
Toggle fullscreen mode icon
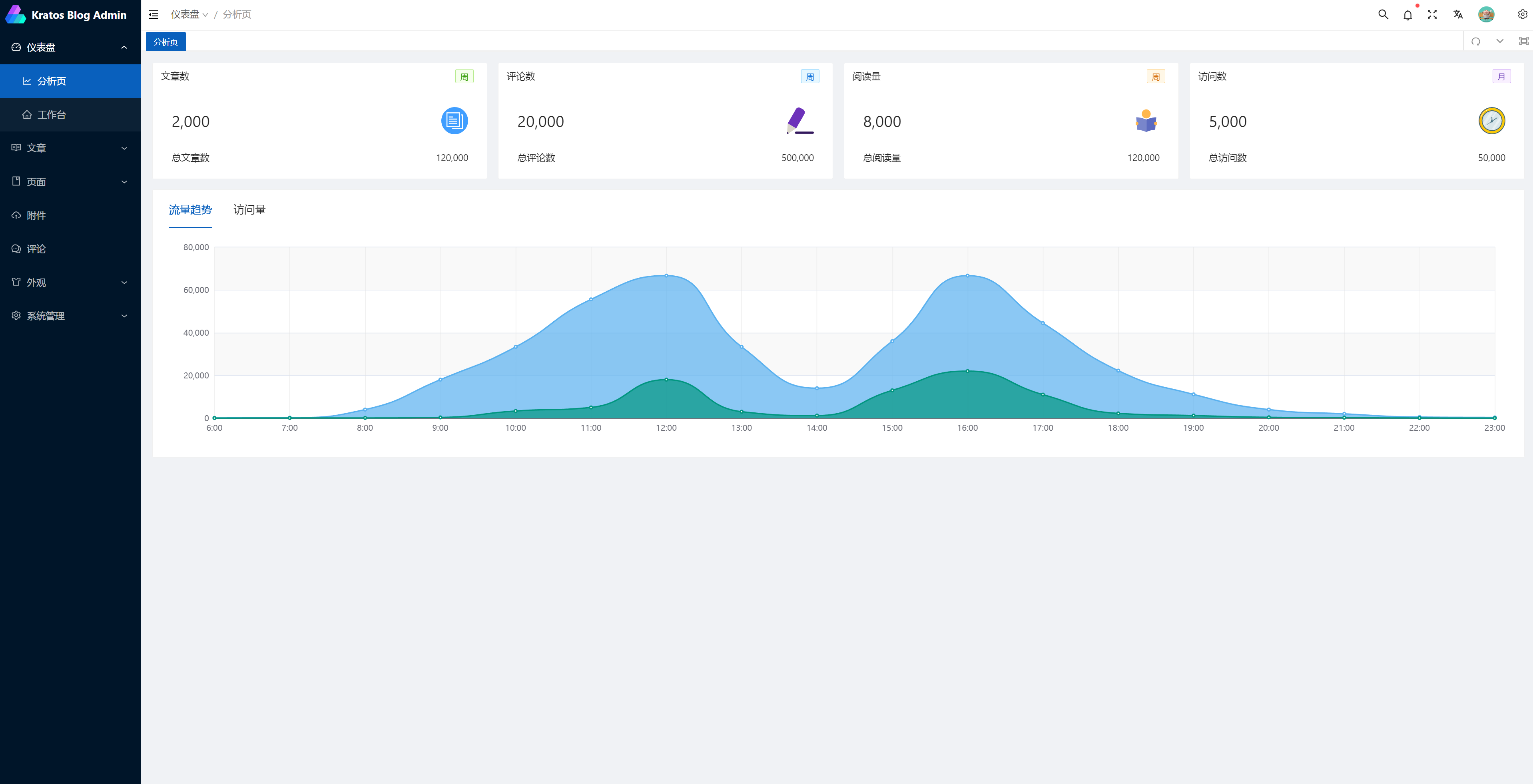click(x=1432, y=14)
